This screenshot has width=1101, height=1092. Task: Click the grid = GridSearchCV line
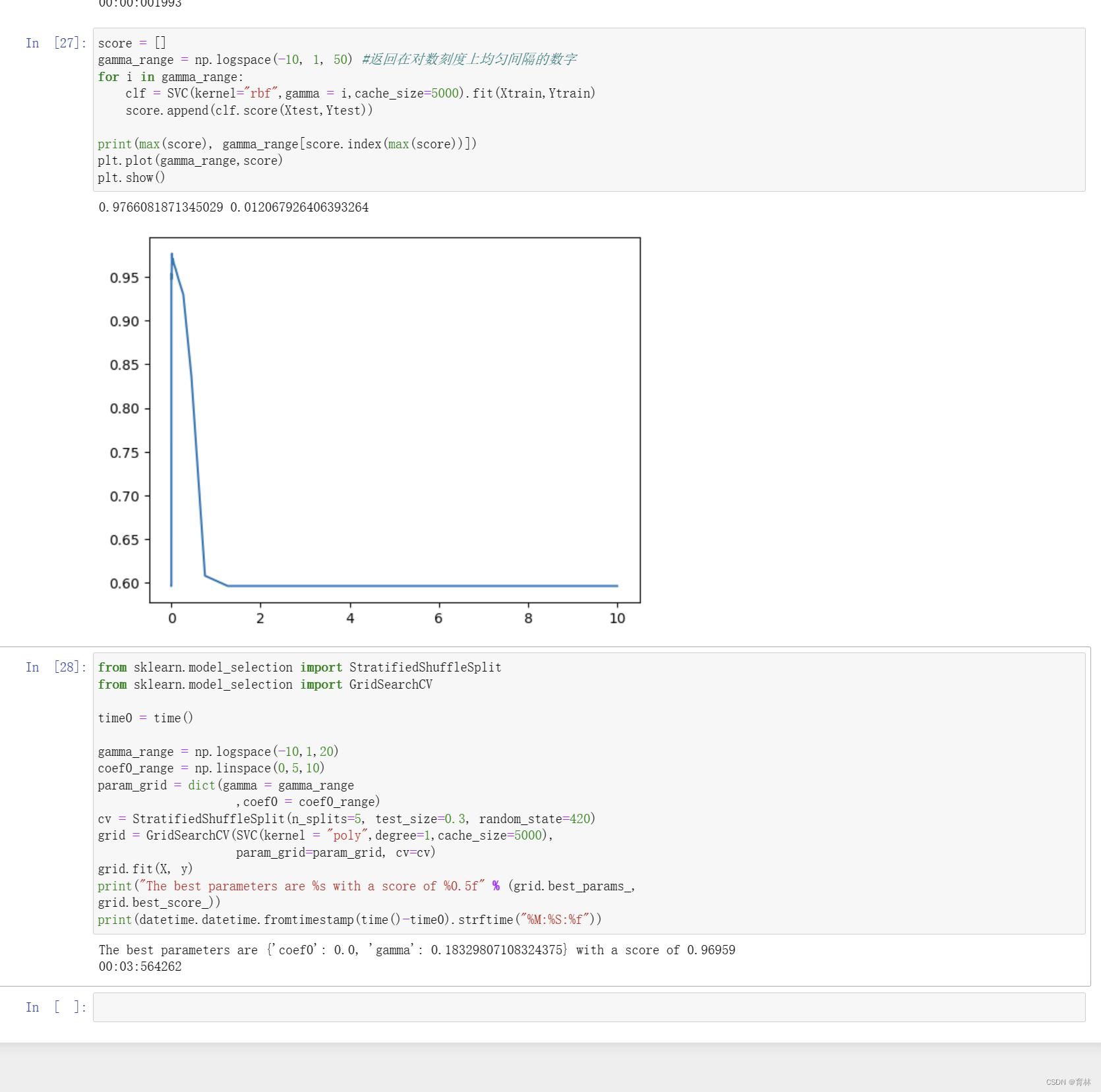pyautogui.click(x=325, y=835)
